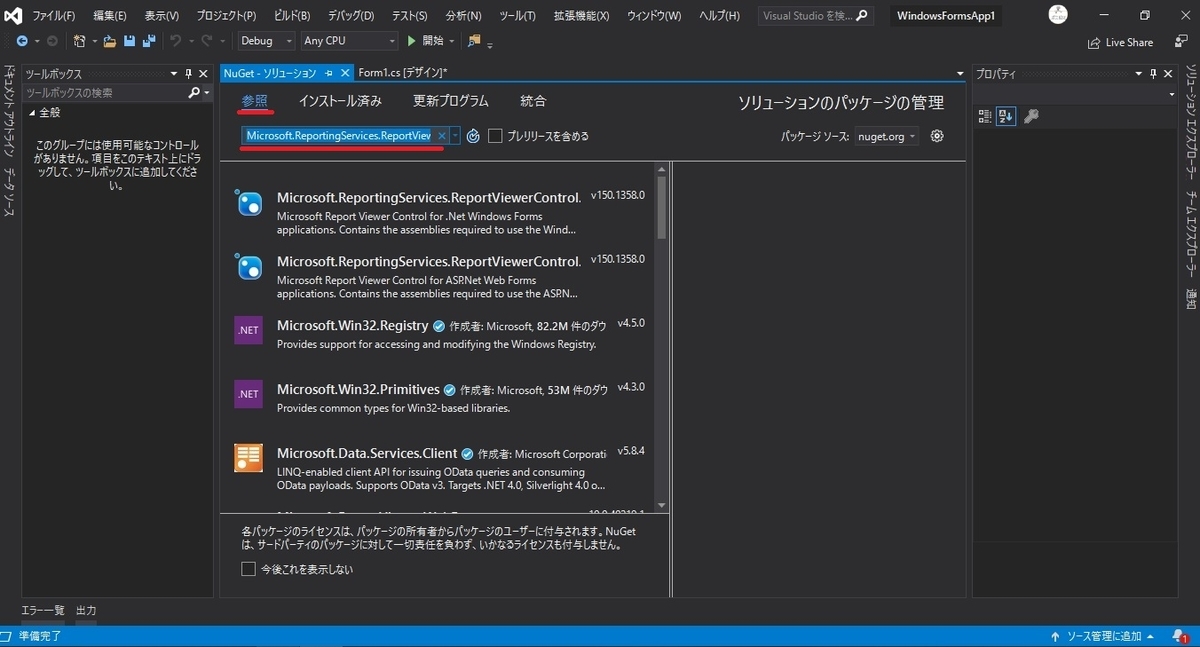Click the find in files icon beside 開始
Viewport: 1200px width, 647px height.
[474, 41]
